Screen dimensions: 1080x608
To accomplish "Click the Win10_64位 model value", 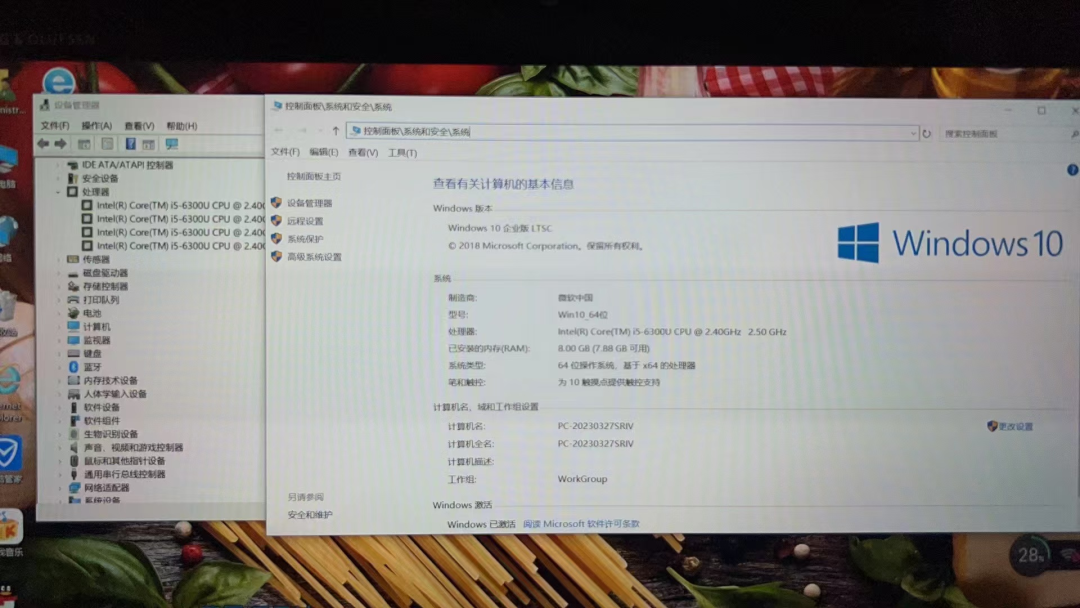I will 583,315.
